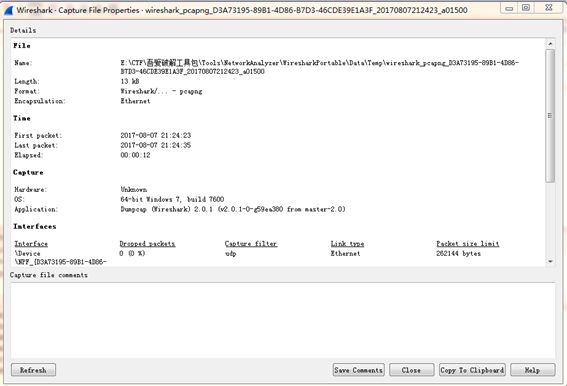Minimize the Capture File Properties window
Screen dimensions: 567x386
pos(509,8)
